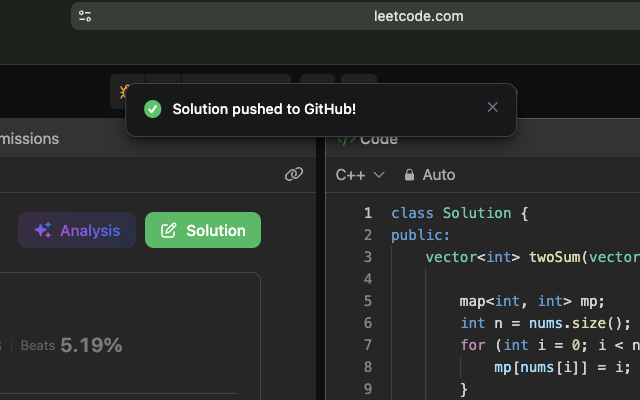This screenshot has height=400, width=640.
Task: Open the browser site settings icon
Action: pos(85,16)
